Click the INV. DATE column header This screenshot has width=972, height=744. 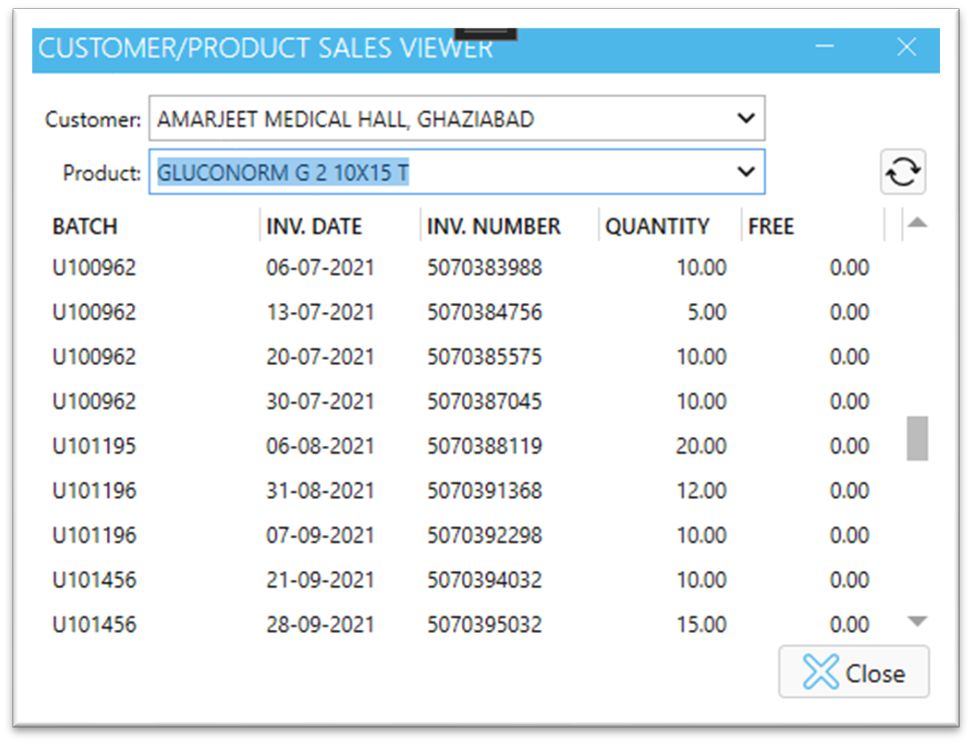[314, 226]
